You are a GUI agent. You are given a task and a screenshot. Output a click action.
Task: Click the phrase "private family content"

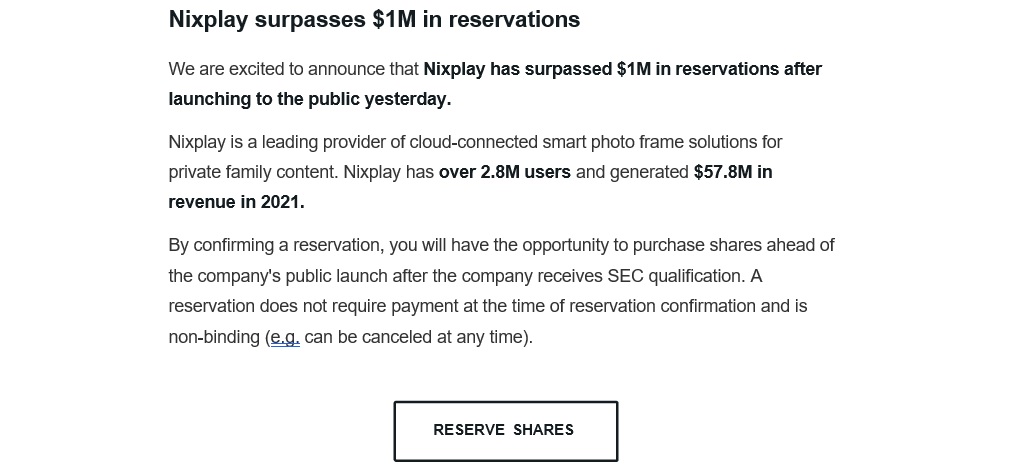[x=250, y=172]
